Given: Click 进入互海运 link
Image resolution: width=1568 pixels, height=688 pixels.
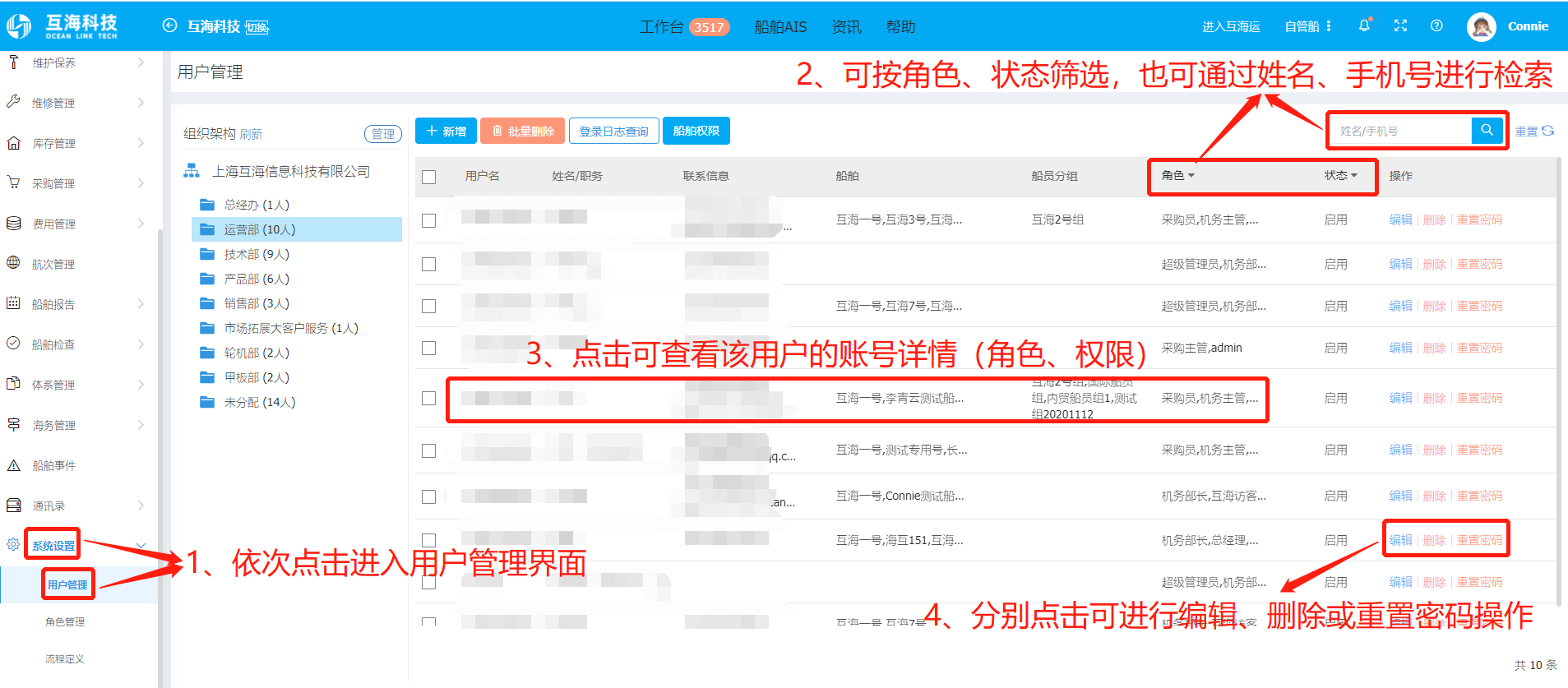Looking at the screenshot, I should (x=1231, y=26).
